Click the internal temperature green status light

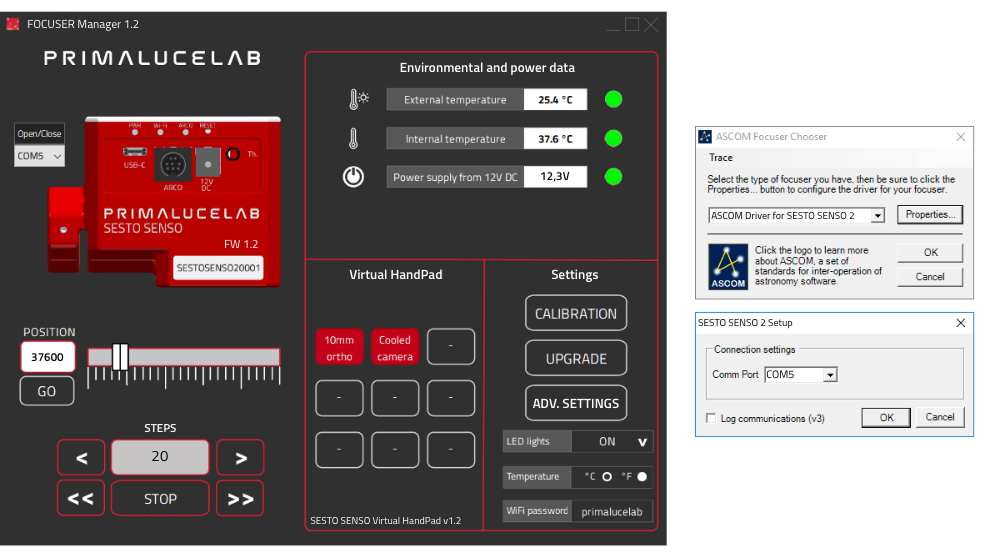[x=614, y=138]
